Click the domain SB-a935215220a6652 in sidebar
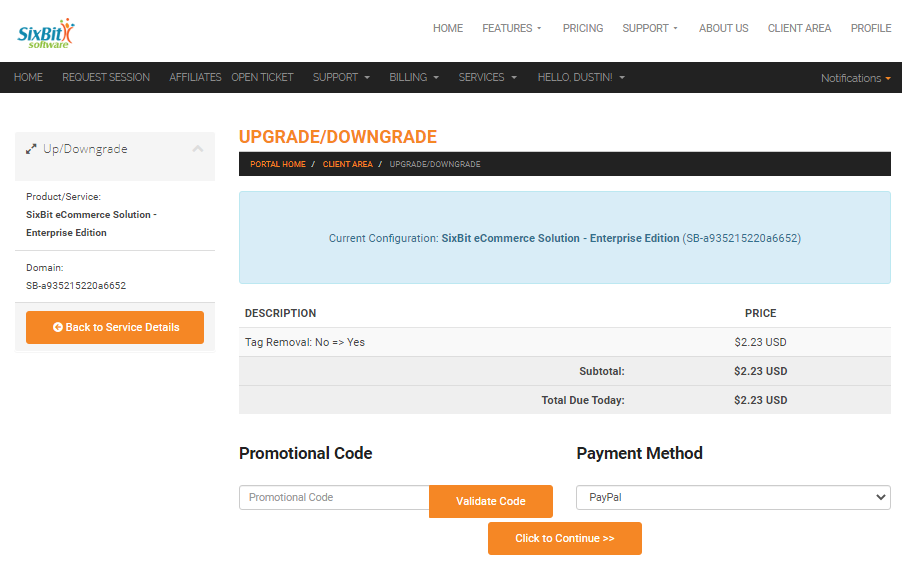Image resolution: width=902 pixels, height=566 pixels. point(76,285)
